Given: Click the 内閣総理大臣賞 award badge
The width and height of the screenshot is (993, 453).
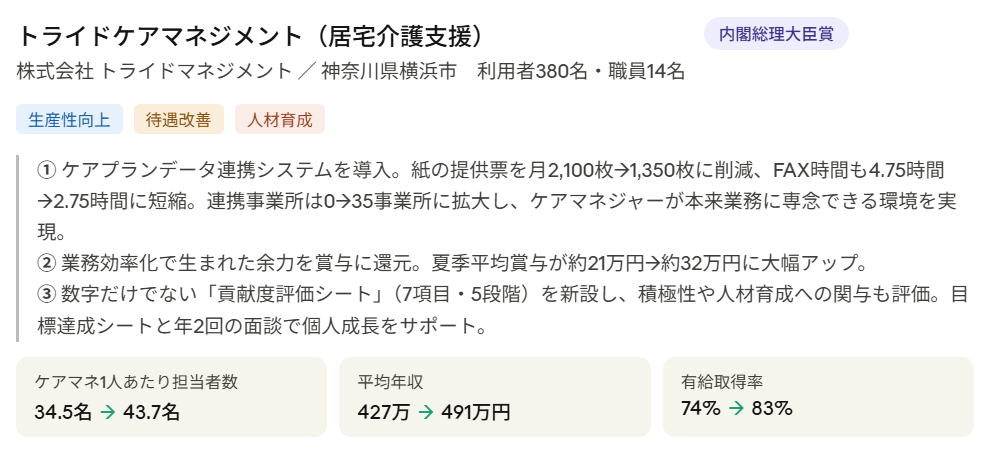Looking at the screenshot, I should 776,34.
